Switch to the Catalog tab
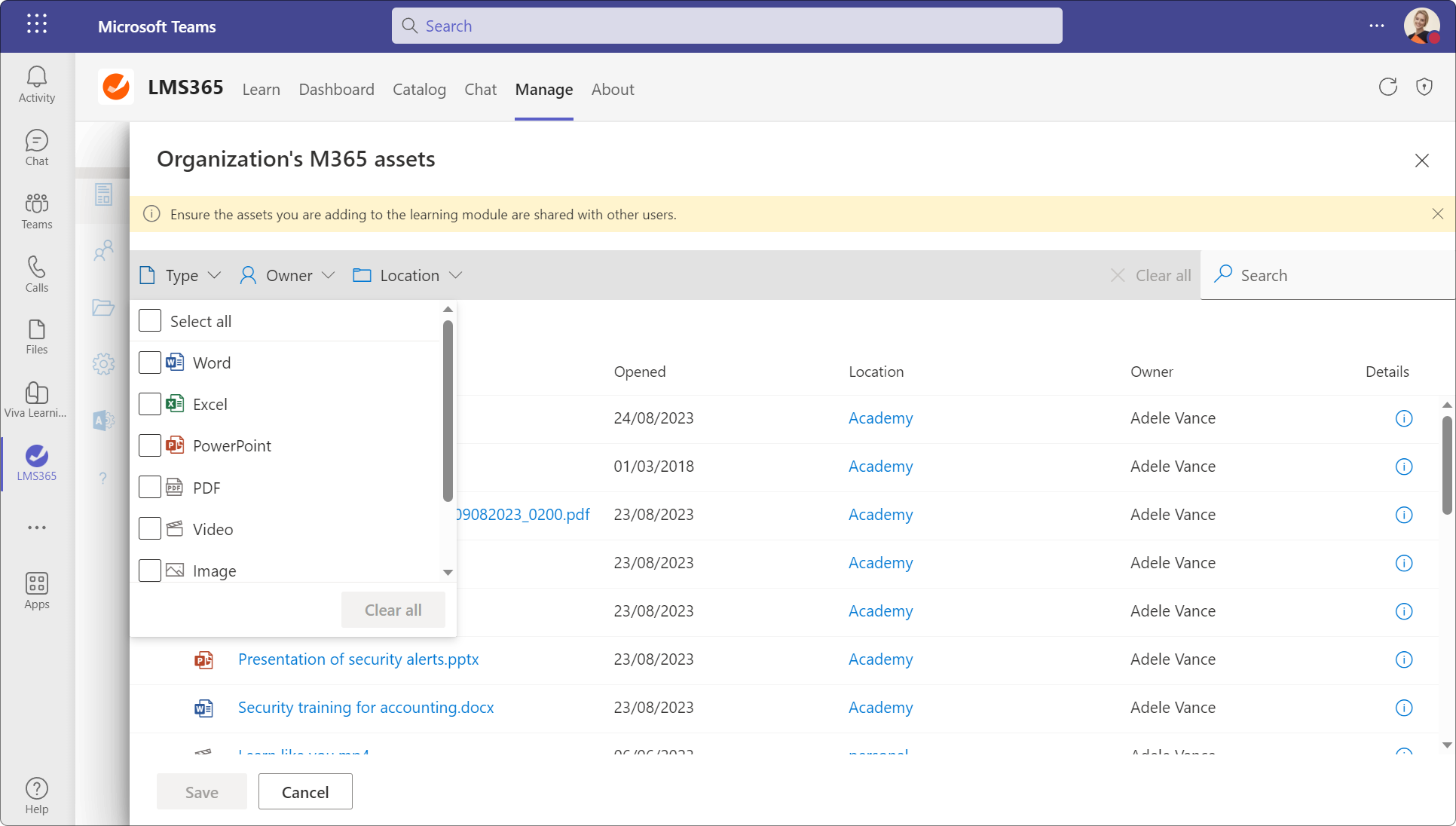1456x826 pixels. [x=419, y=90]
